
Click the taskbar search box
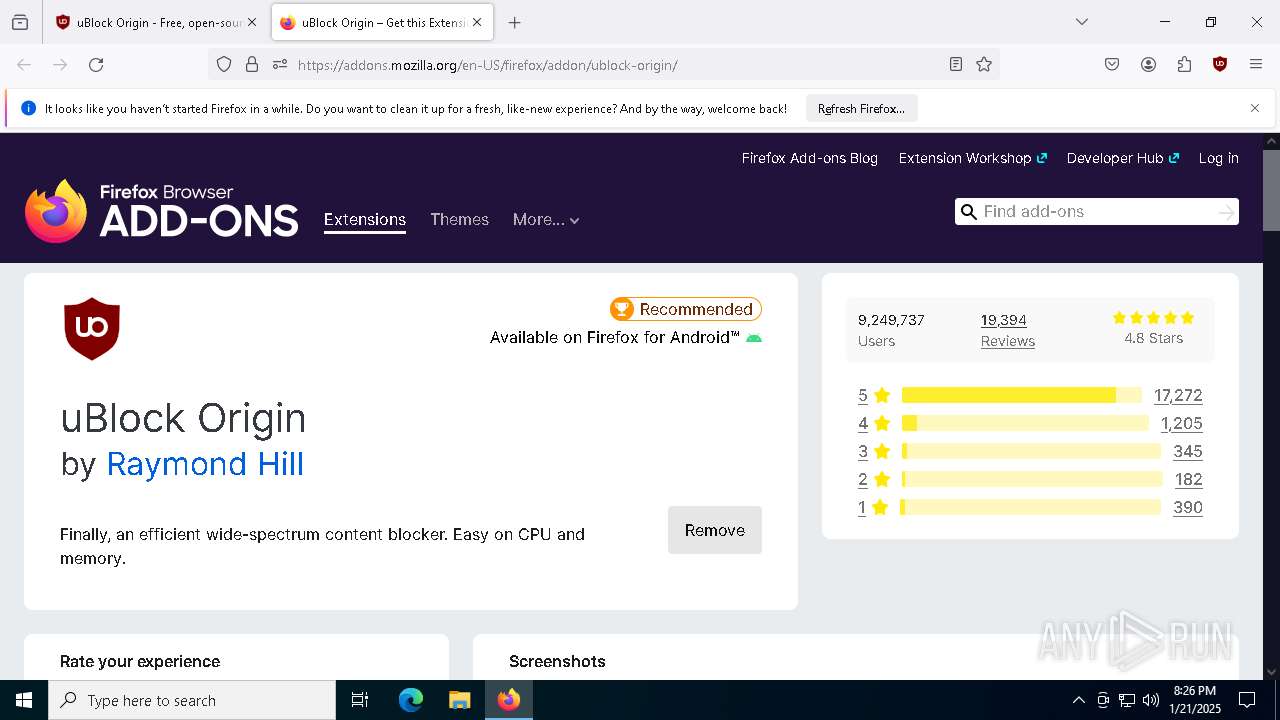click(x=192, y=700)
